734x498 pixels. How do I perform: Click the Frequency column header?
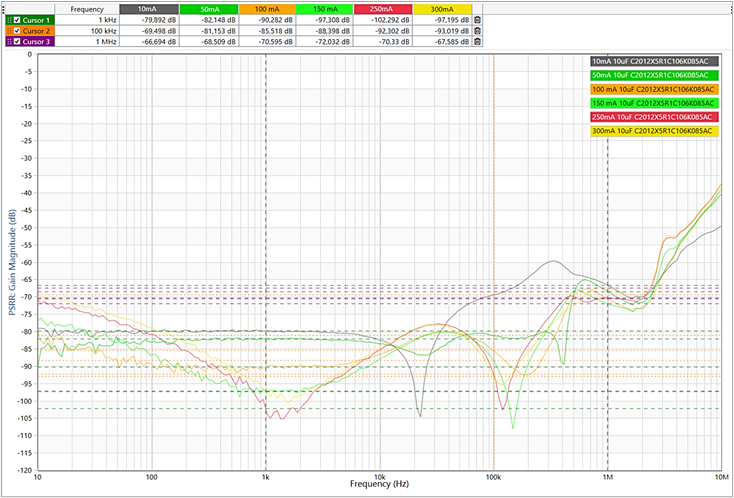pos(87,9)
